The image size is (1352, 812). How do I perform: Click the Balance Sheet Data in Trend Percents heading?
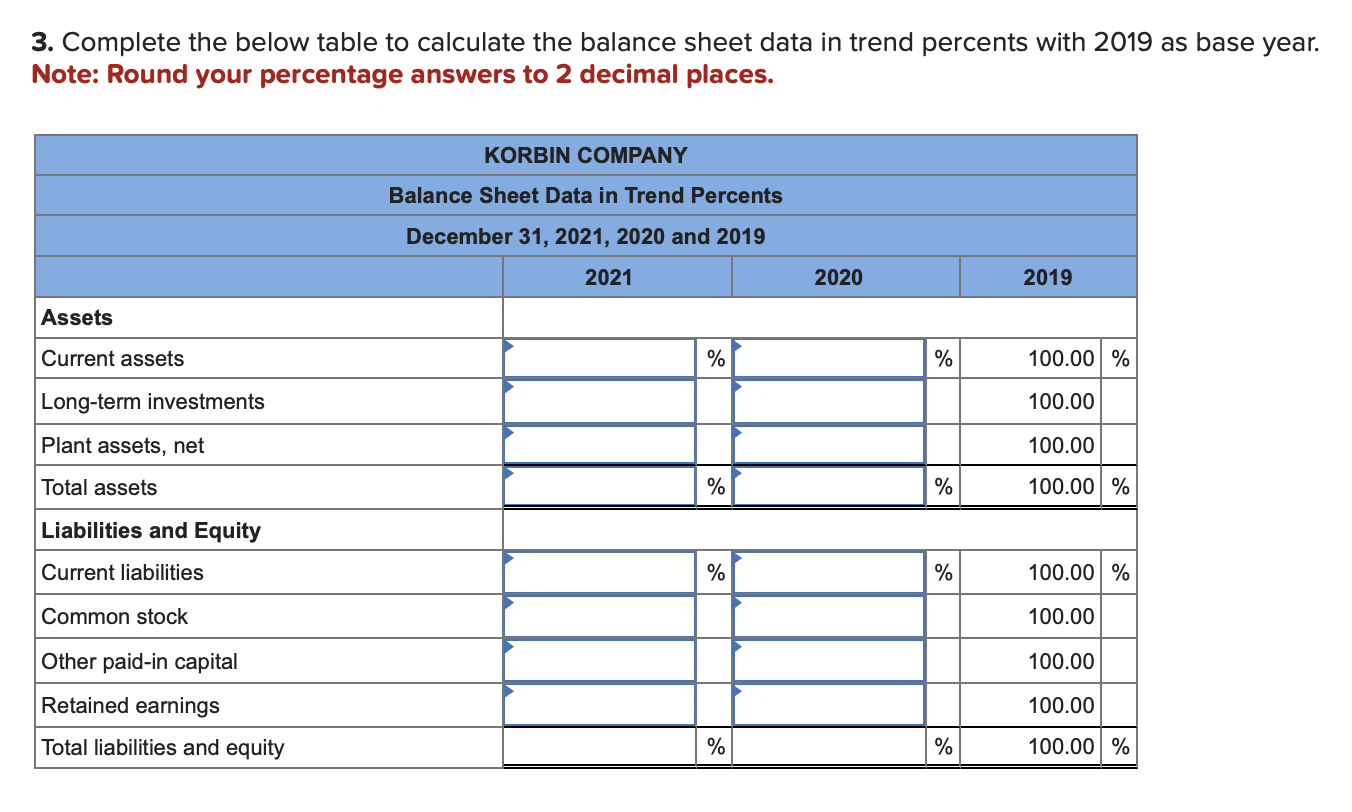tap(586, 195)
